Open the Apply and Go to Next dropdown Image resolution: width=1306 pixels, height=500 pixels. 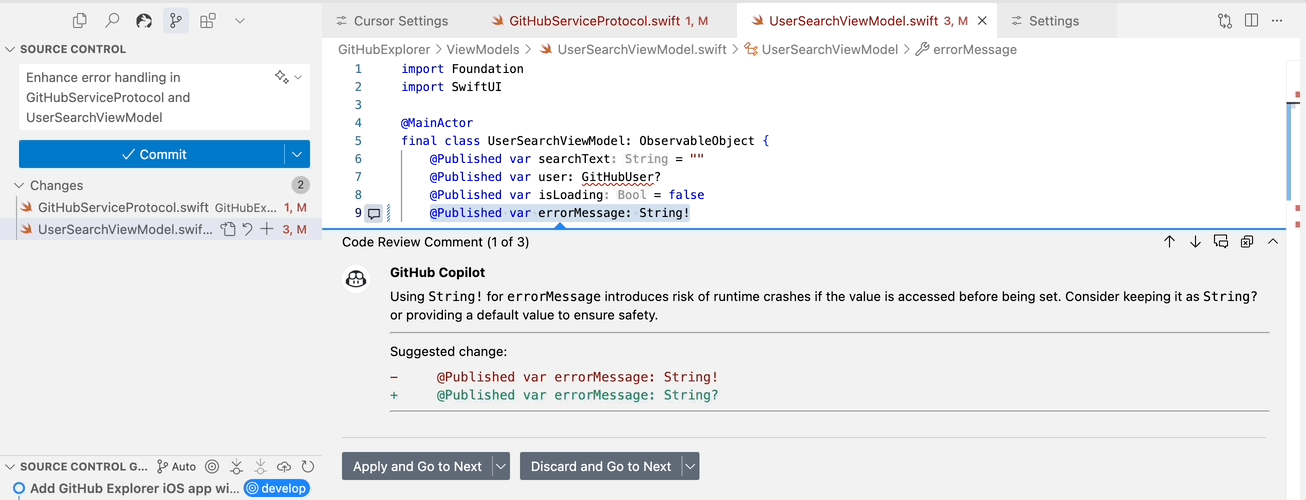[x=502, y=466]
